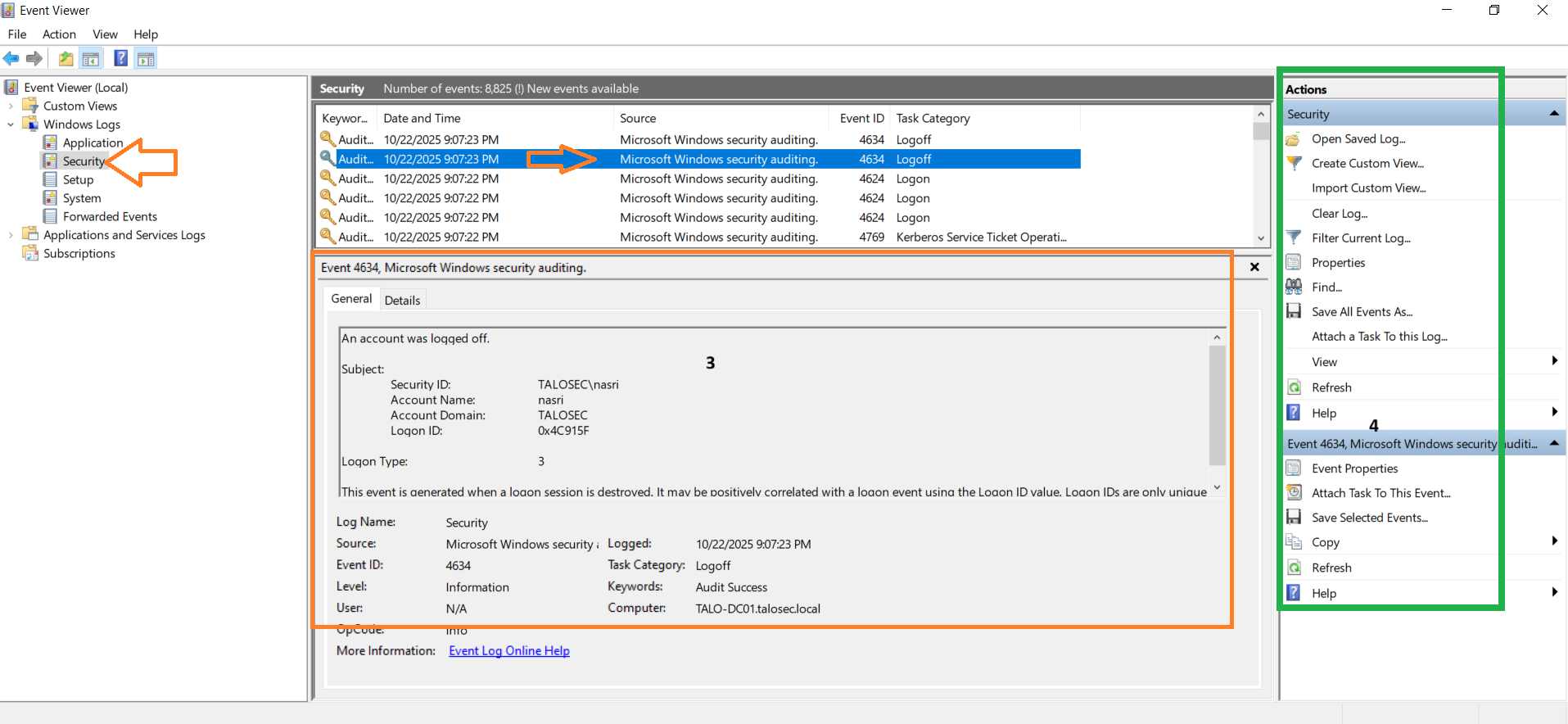Open the Action menu
The height and width of the screenshot is (724, 1568).
click(59, 34)
